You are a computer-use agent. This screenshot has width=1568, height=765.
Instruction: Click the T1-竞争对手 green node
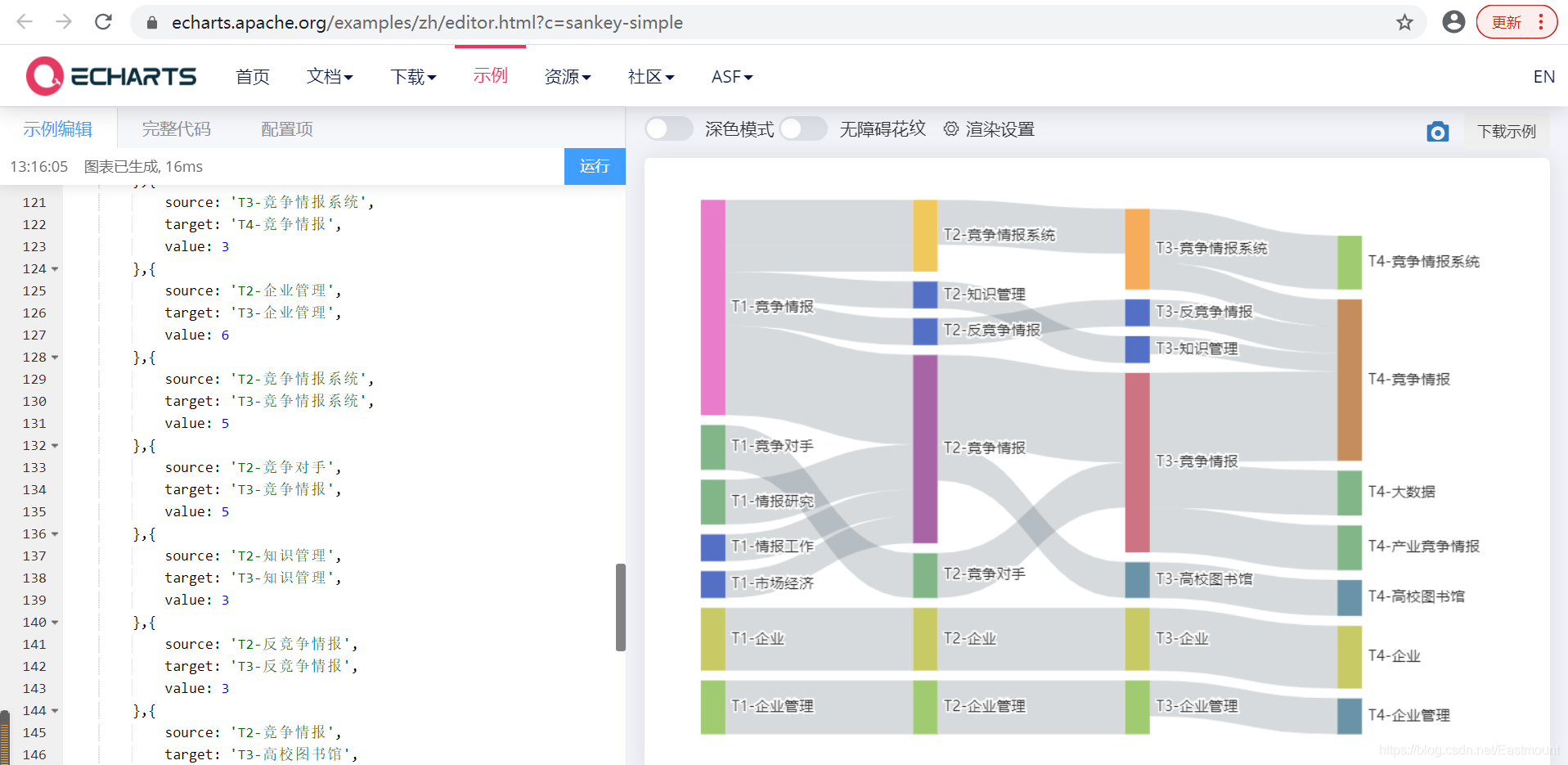[712, 447]
